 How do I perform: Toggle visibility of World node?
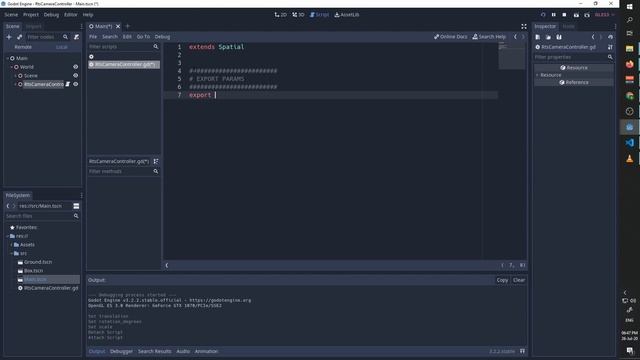pos(76,67)
